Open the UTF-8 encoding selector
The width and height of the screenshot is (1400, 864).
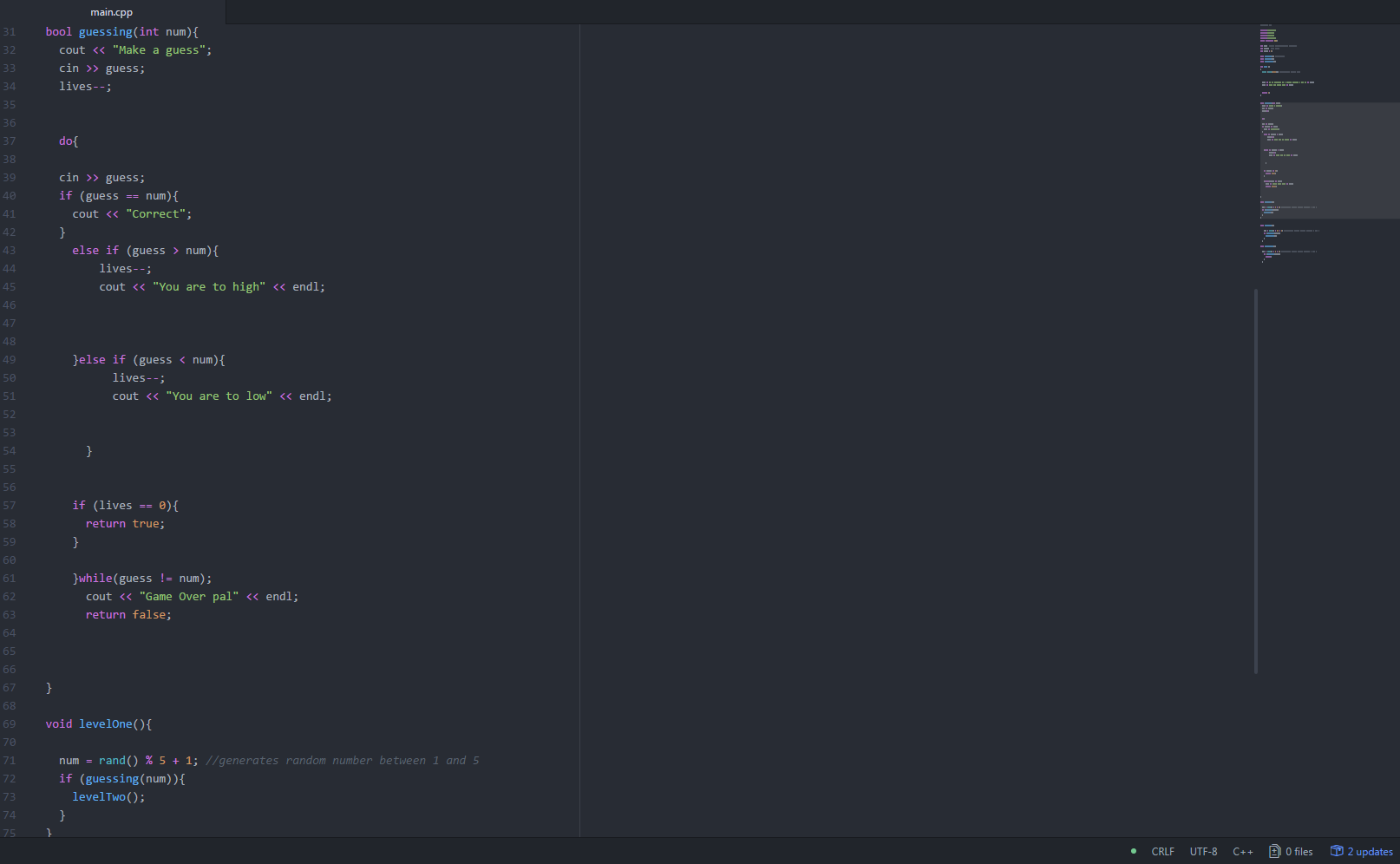pyautogui.click(x=1203, y=852)
